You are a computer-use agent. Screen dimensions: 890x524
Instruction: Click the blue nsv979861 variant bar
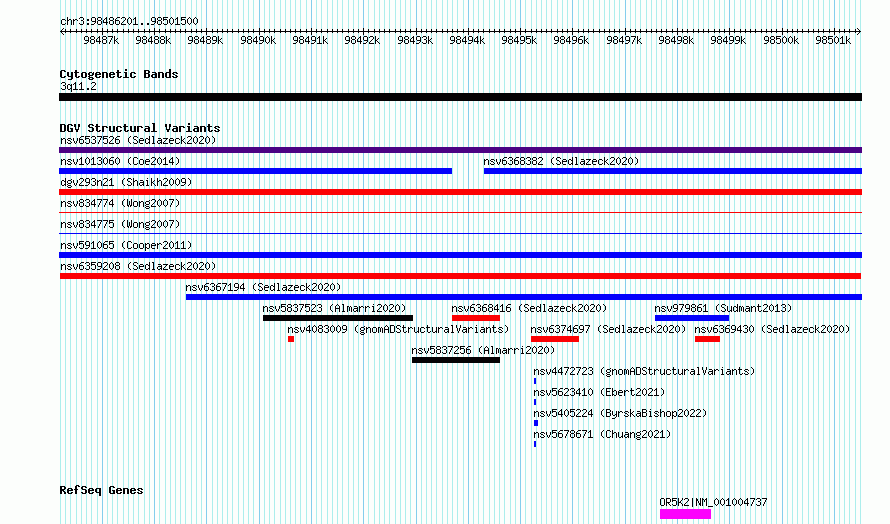[x=692, y=318]
